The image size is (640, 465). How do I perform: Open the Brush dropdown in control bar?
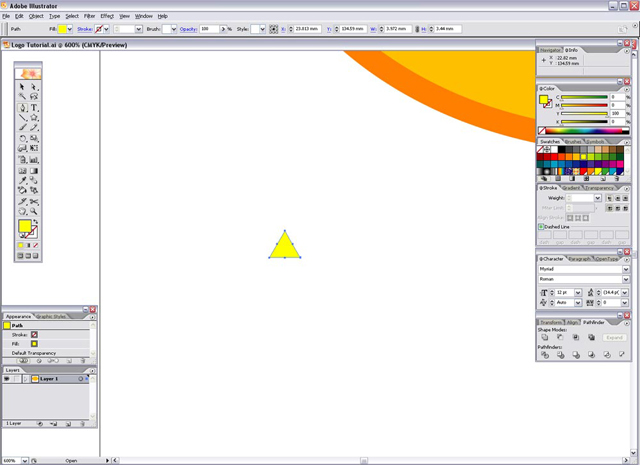coord(174,29)
